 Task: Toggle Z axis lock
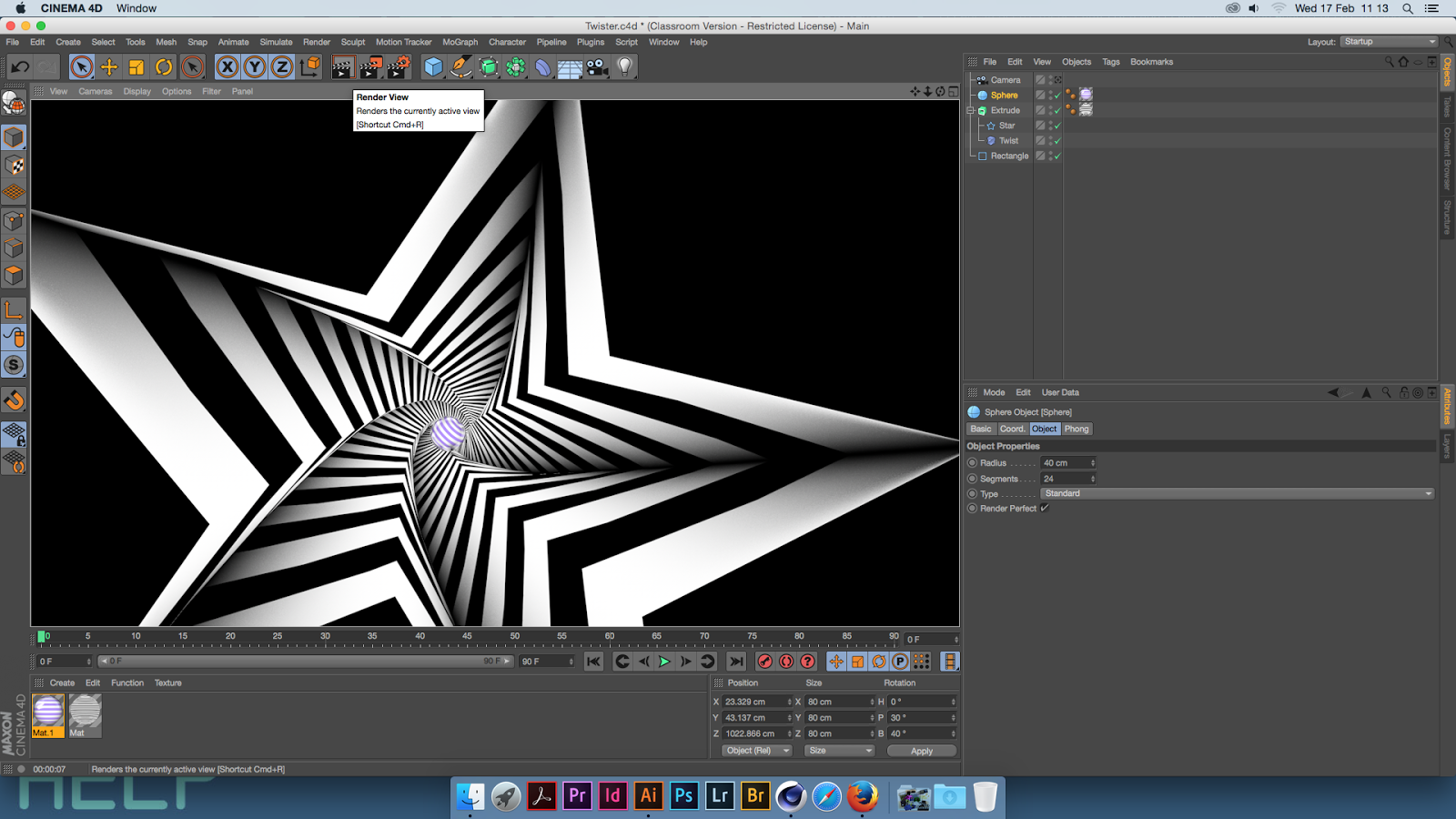(x=282, y=66)
